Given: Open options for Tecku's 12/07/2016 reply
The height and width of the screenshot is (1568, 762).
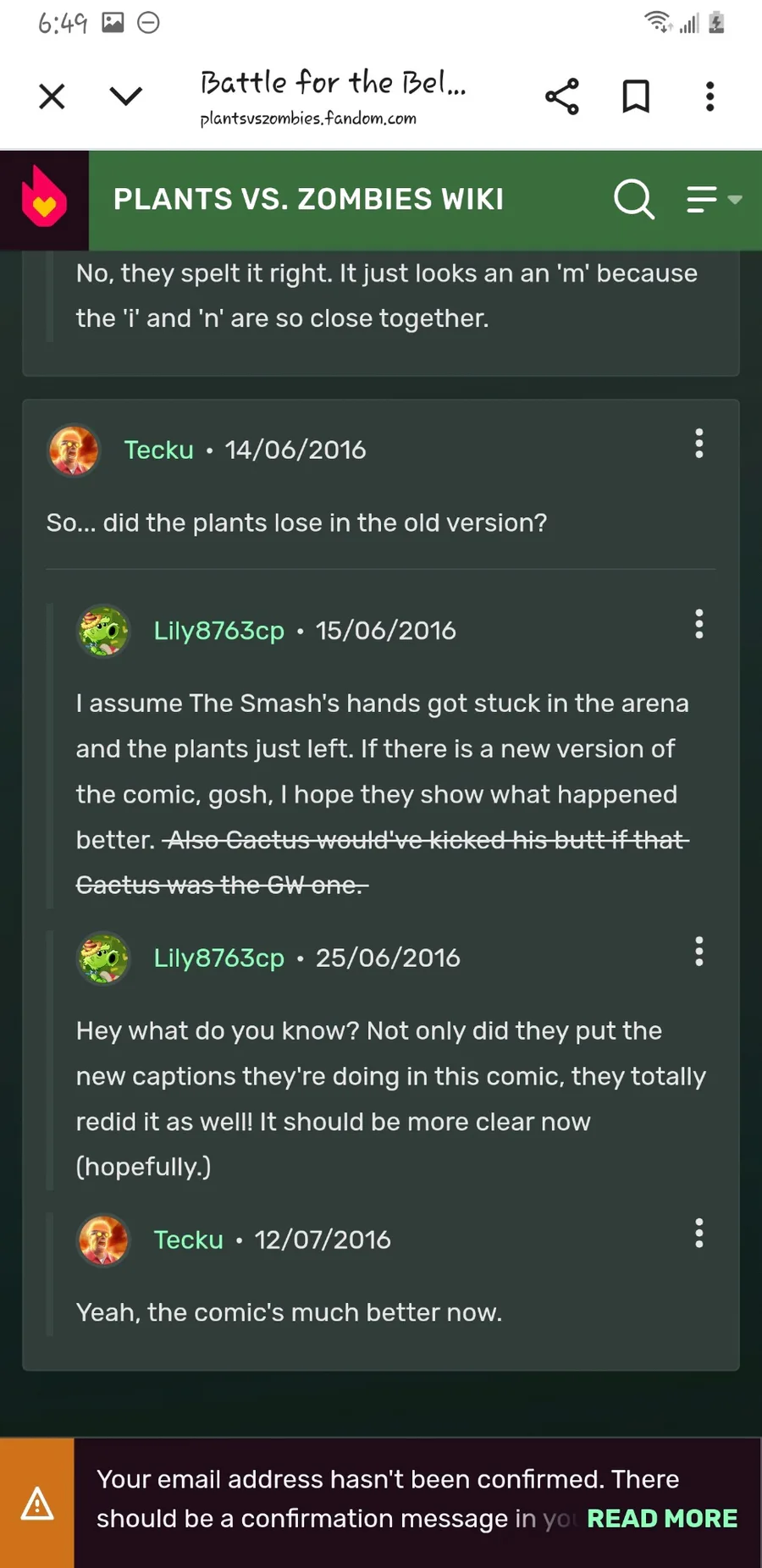Looking at the screenshot, I should click(x=699, y=1234).
